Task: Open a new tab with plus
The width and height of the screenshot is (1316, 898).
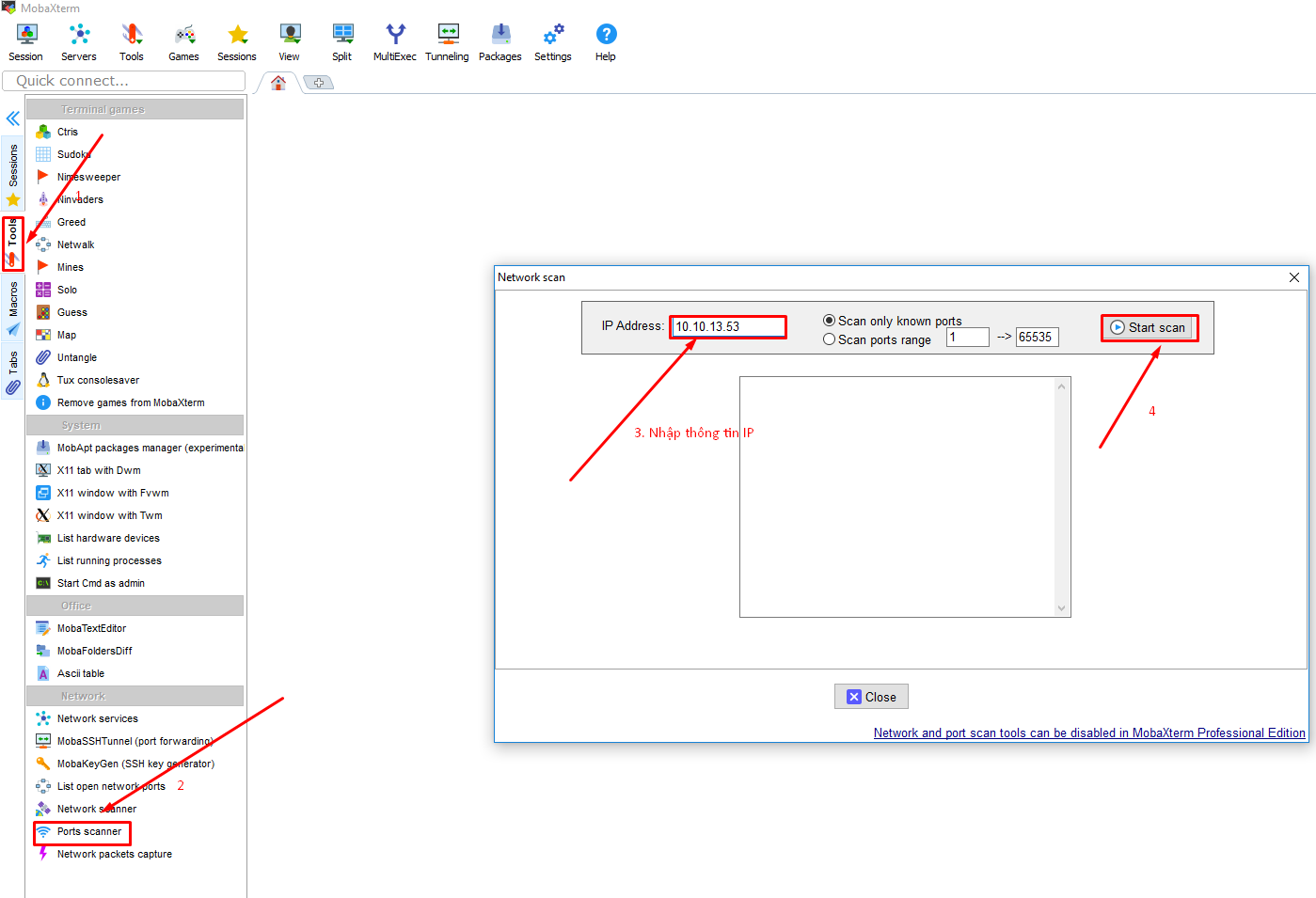Action: [x=319, y=83]
